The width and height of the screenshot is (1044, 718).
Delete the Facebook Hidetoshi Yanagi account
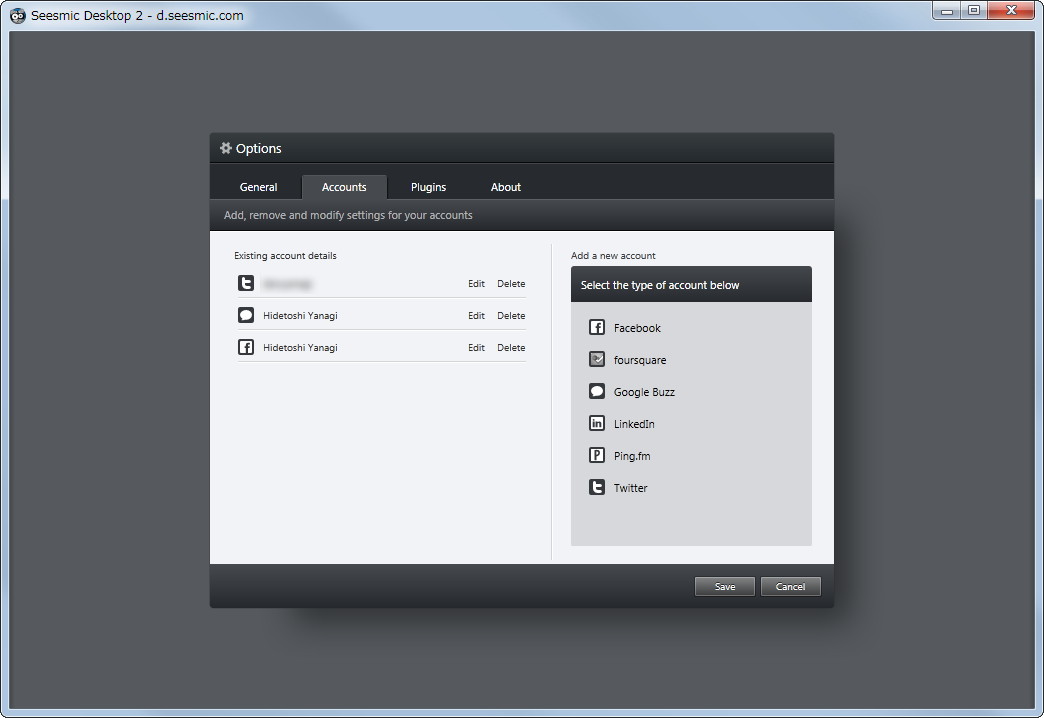pos(511,348)
